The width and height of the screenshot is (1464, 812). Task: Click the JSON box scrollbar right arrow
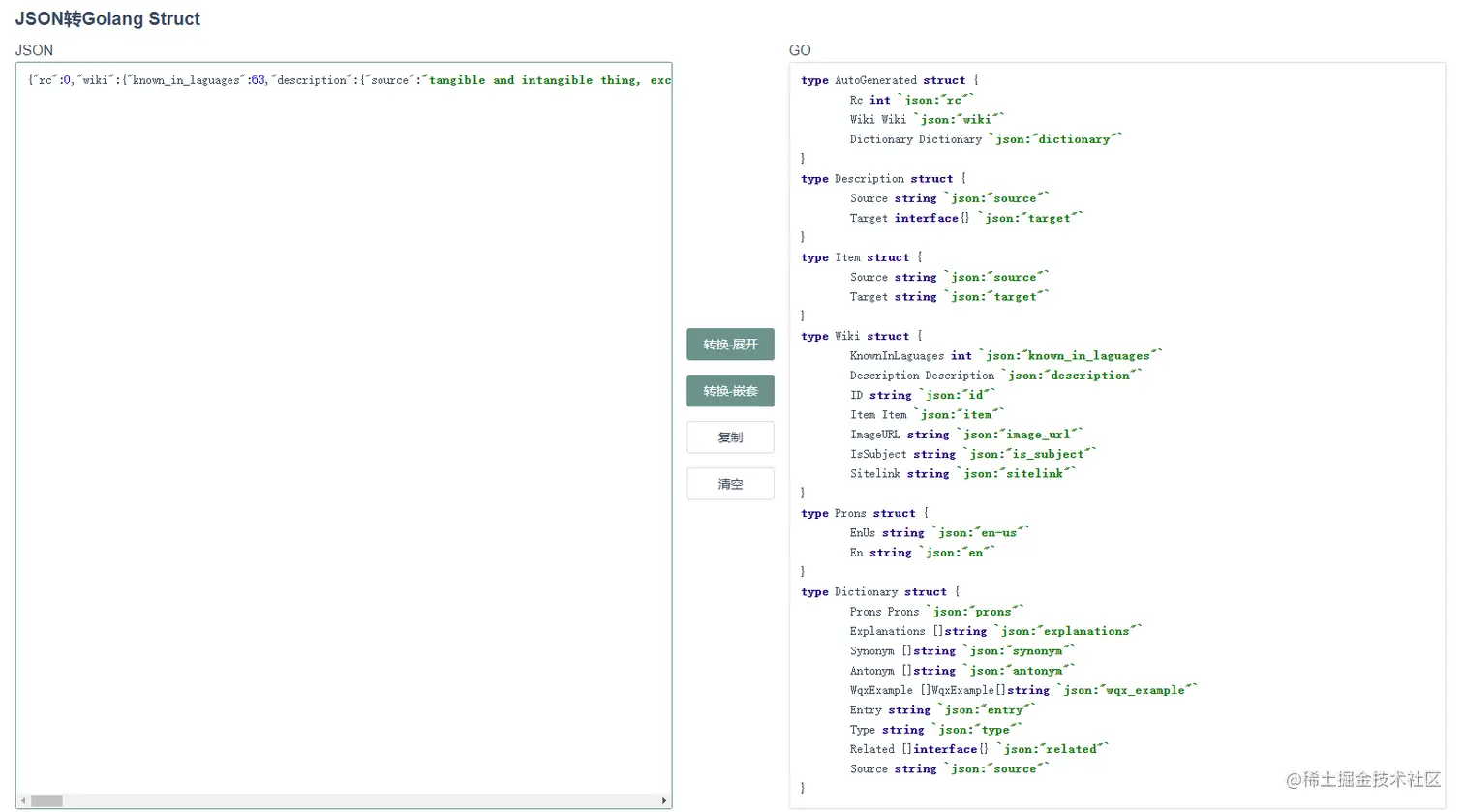664,801
